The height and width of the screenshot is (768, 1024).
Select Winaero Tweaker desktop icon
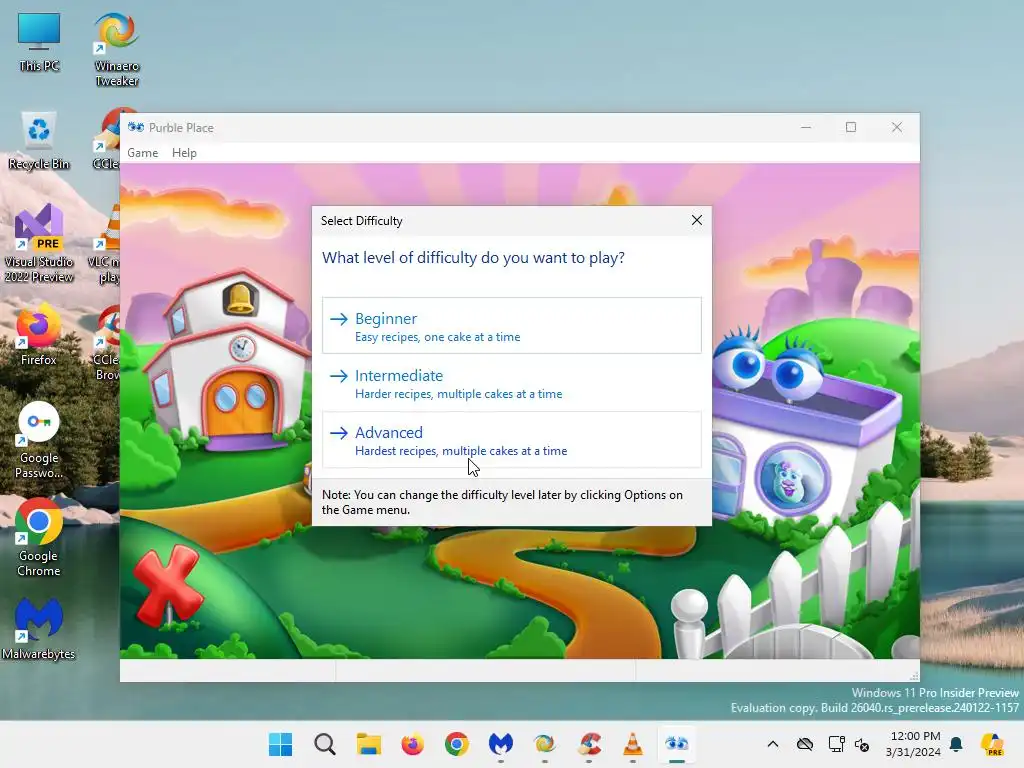pos(116,50)
